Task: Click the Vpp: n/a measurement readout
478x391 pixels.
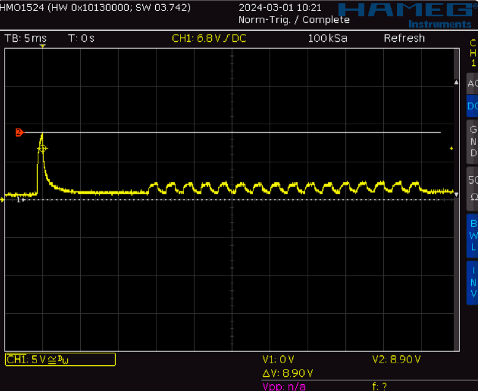Action: [284, 387]
